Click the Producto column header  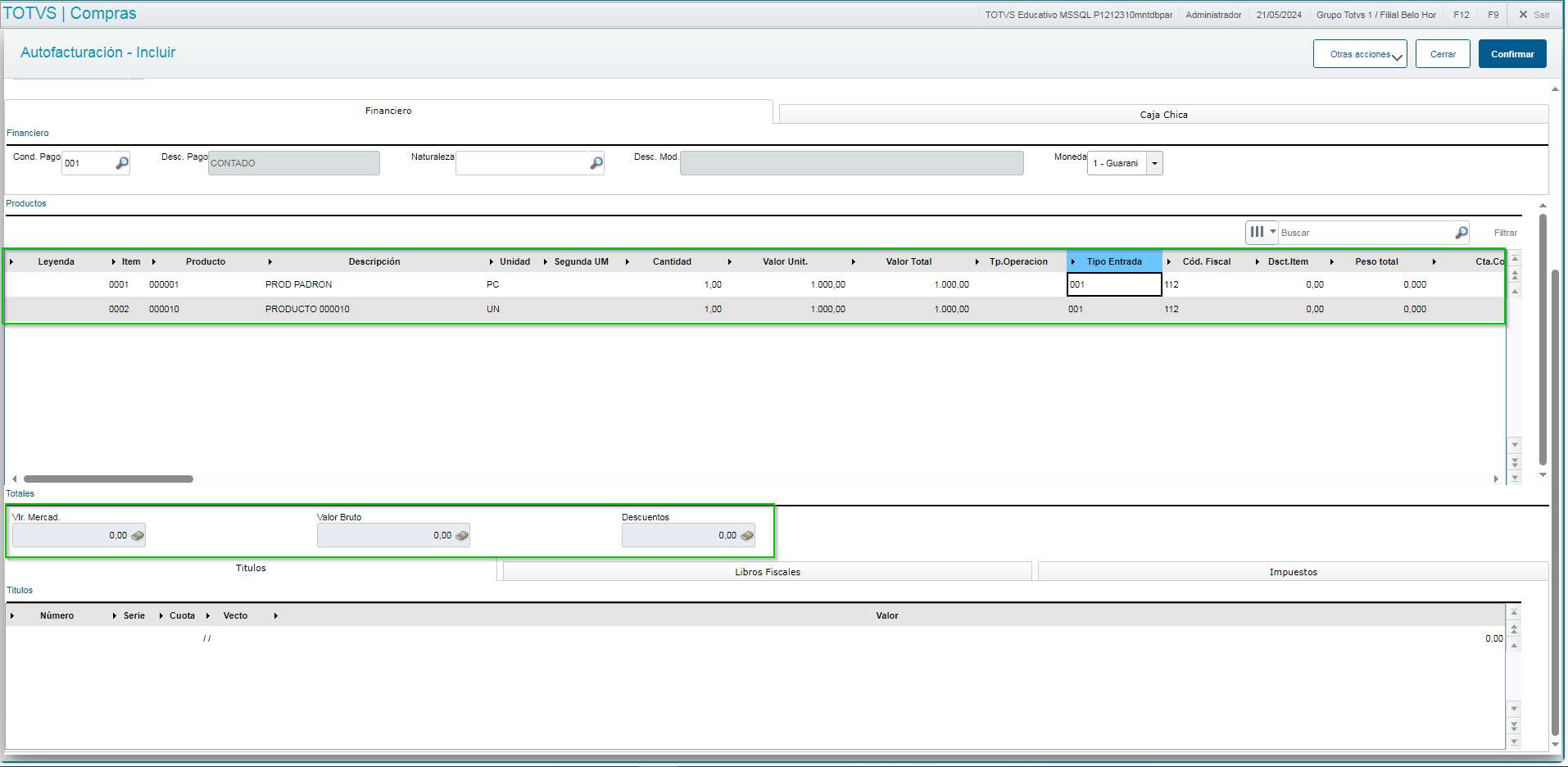click(x=206, y=261)
